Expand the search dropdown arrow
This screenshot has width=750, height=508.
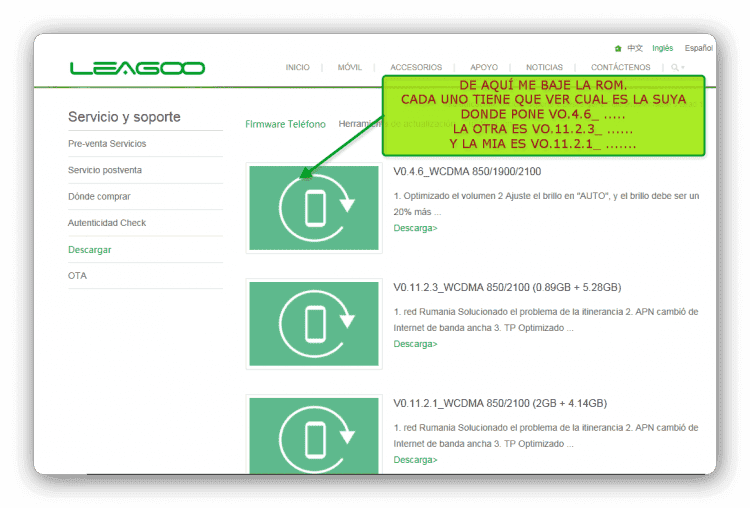pos(683,67)
